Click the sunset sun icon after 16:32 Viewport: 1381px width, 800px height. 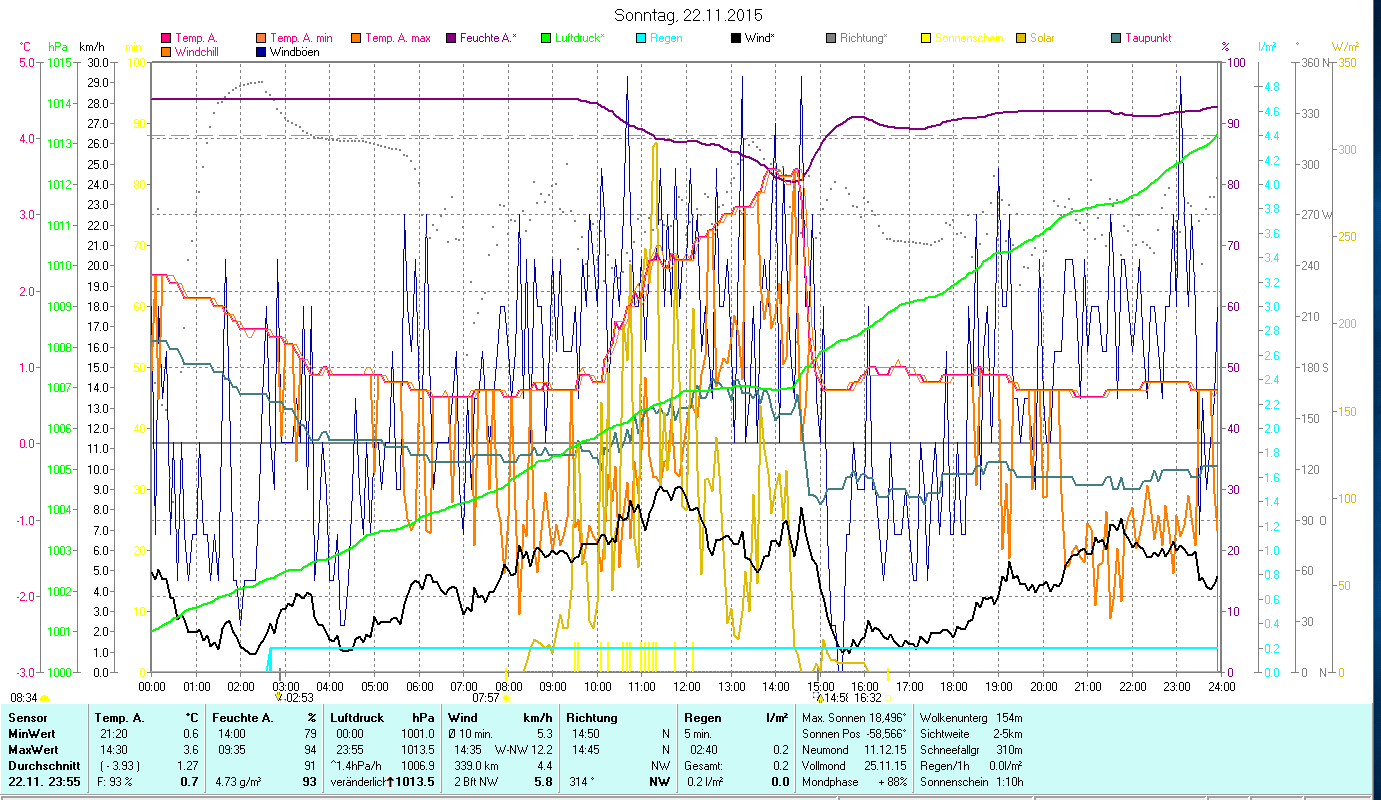[890, 698]
